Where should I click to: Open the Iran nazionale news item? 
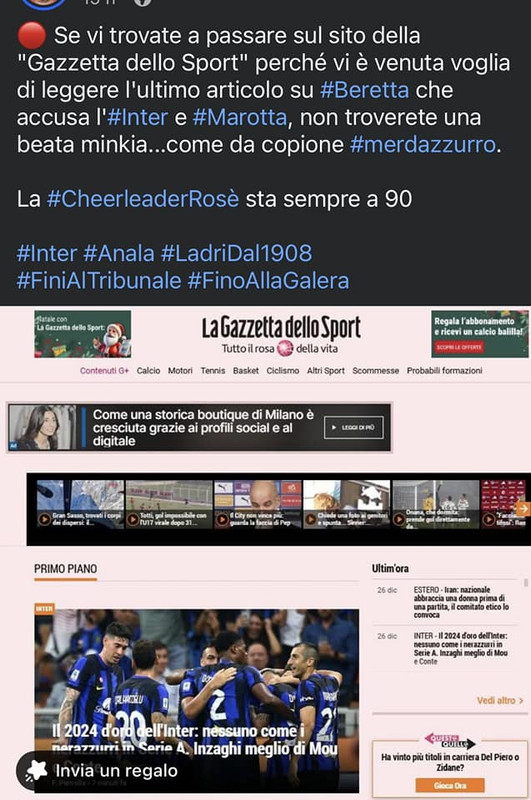tap(461, 602)
